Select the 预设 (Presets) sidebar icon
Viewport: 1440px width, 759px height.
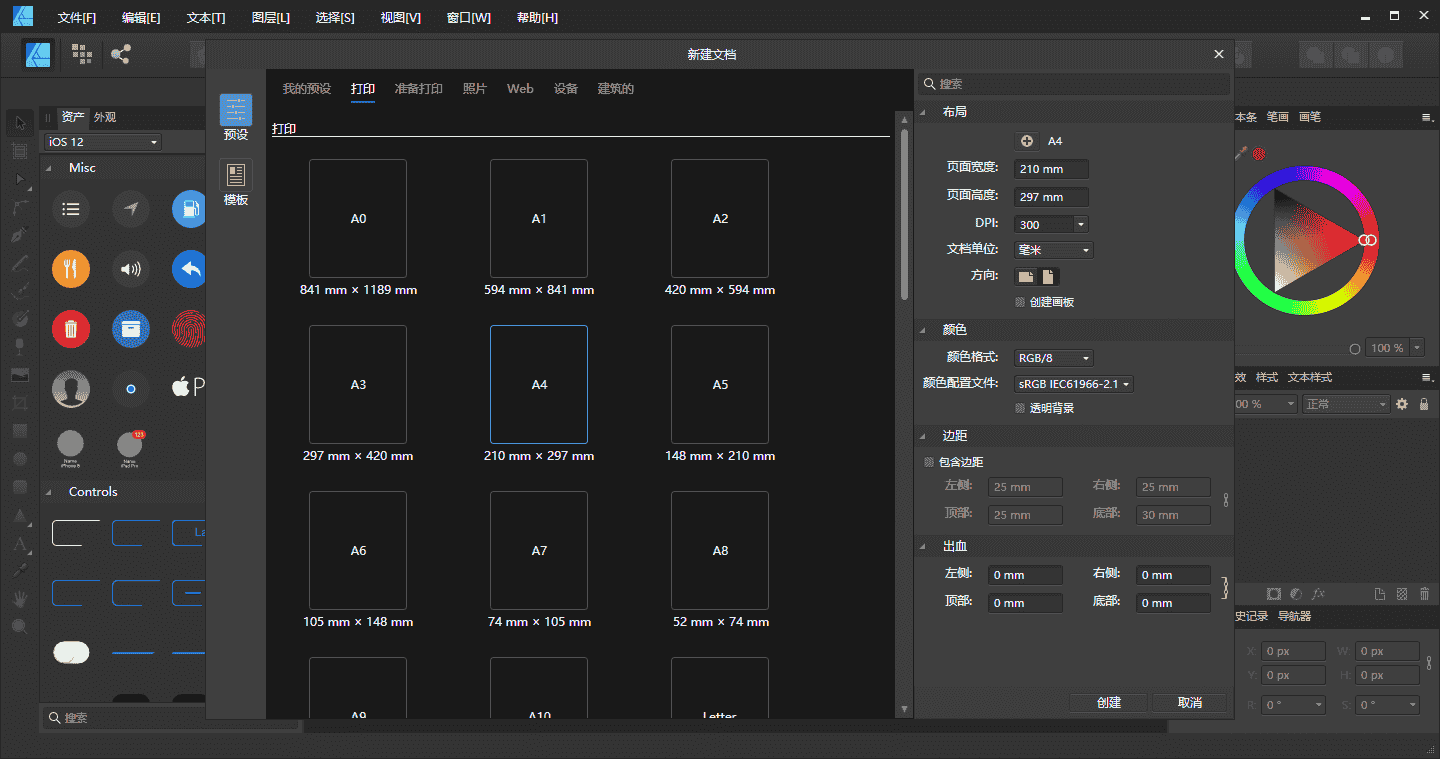236,111
